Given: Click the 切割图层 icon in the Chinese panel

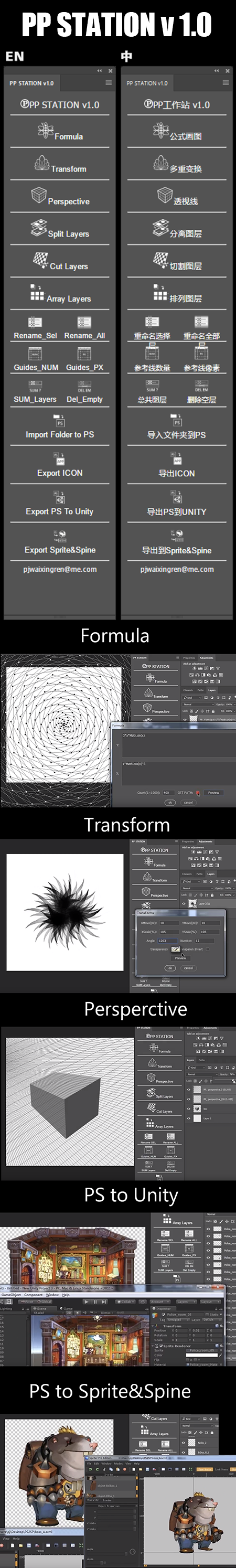Looking at the screenshot, I should (160, 261).
